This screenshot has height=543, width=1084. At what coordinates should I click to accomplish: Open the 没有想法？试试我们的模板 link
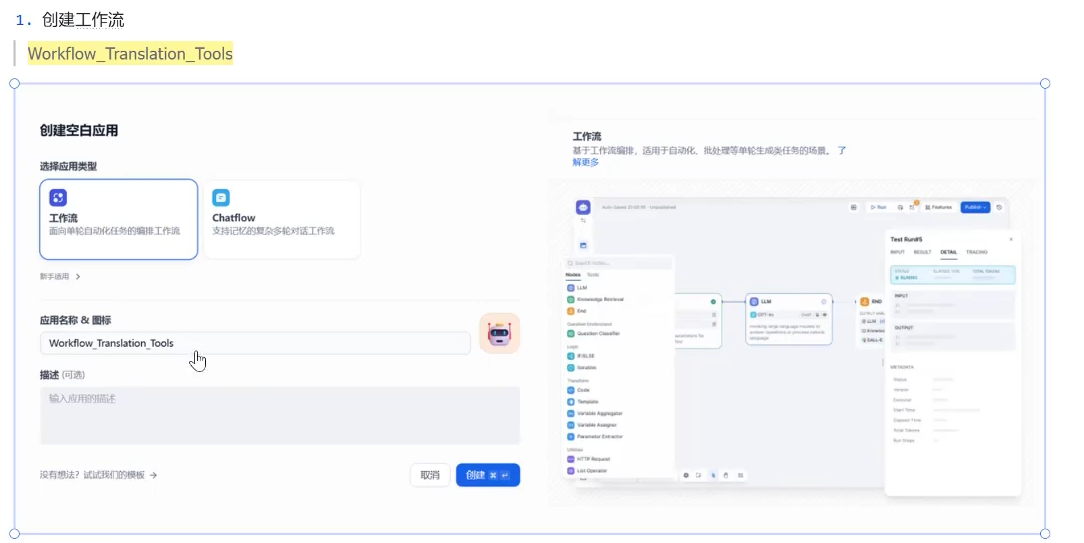(x=98, y=475)
